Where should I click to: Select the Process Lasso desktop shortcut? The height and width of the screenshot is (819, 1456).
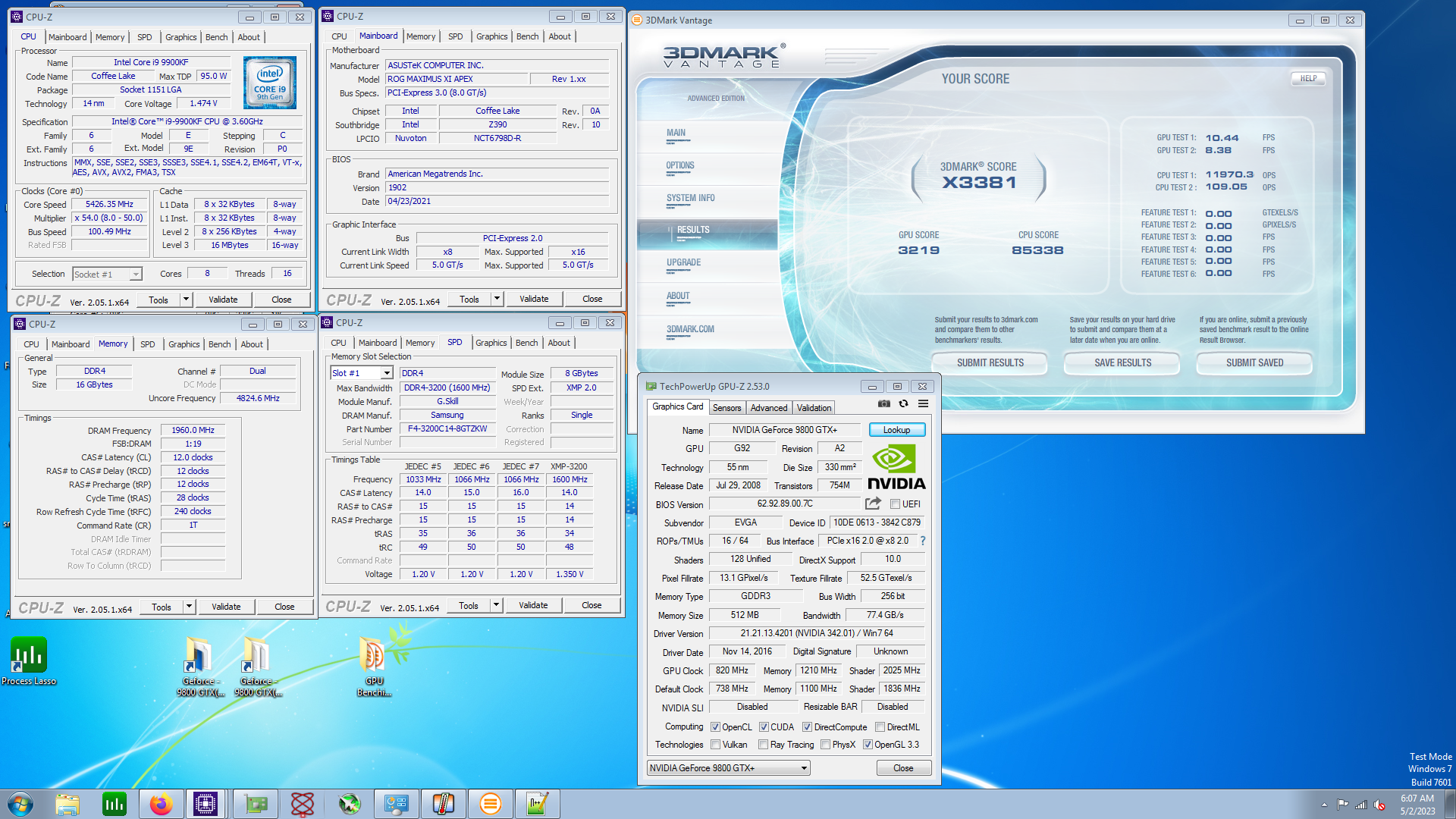[29, 661]
